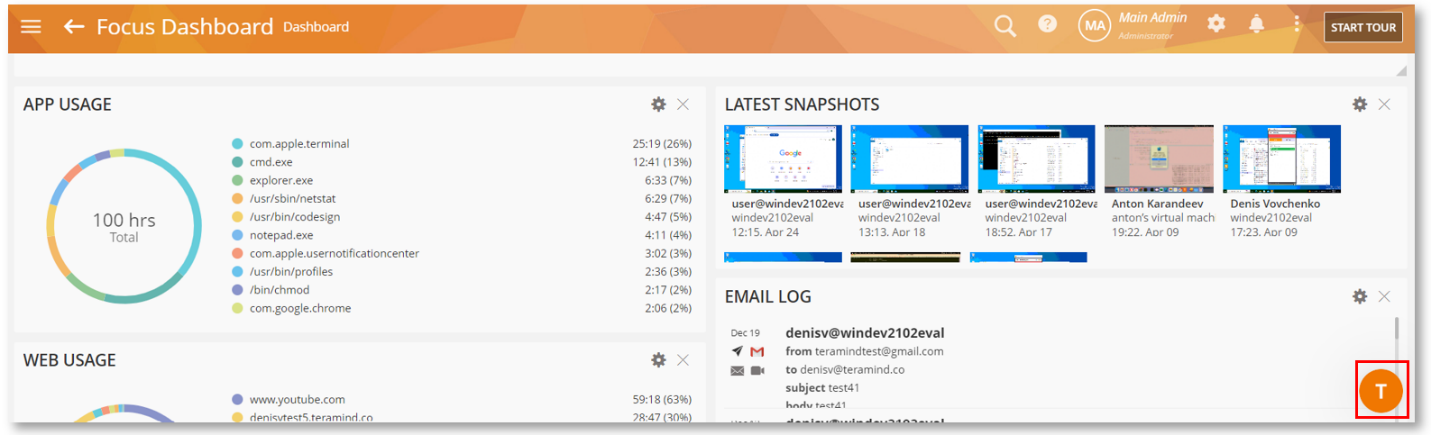The height and width of the screenshot is (435, 1431).
Task: Click the video camera icon in email log
Action: pyautogui.click(x=757, y=370)
